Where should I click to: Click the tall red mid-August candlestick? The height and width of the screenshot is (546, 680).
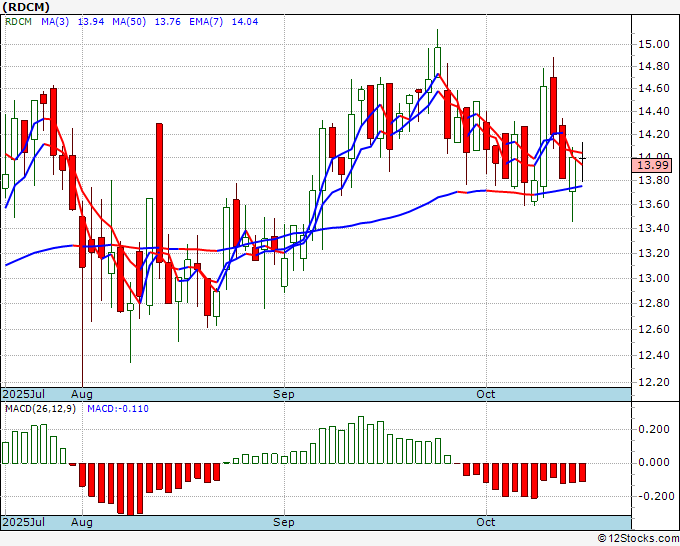(160, 193)
